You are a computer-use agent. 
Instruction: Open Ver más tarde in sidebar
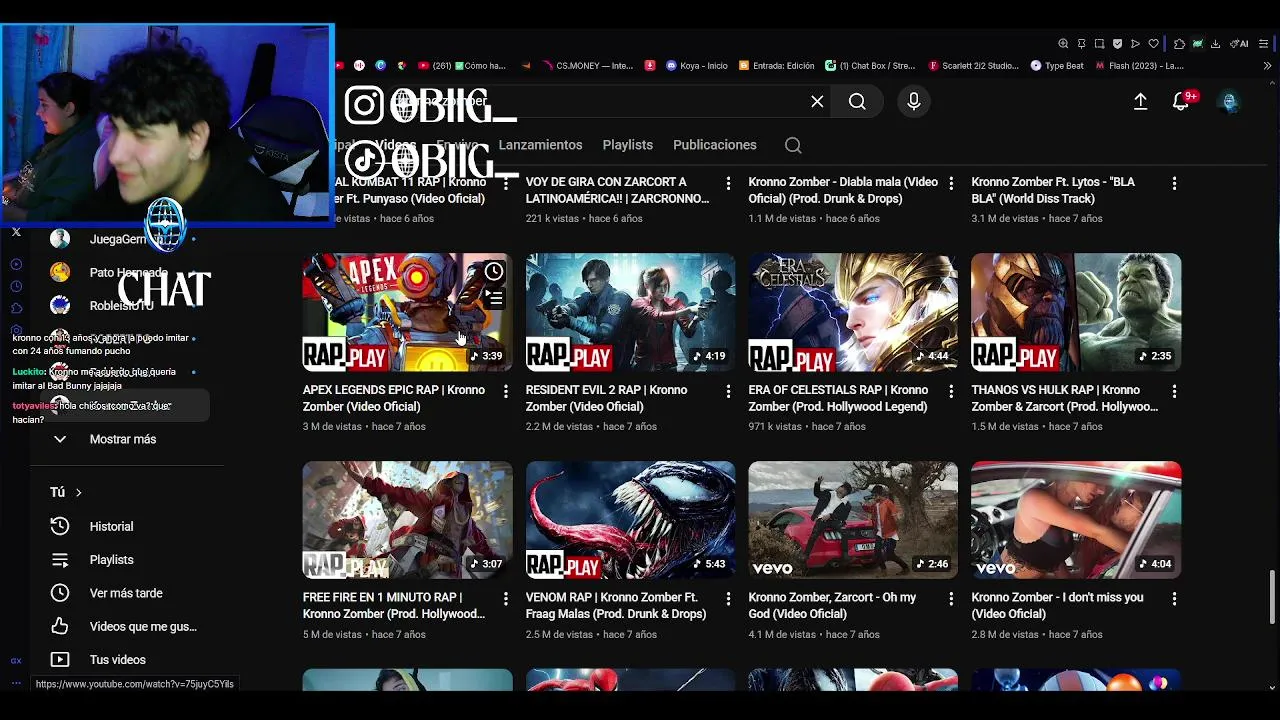click(125, 593)
